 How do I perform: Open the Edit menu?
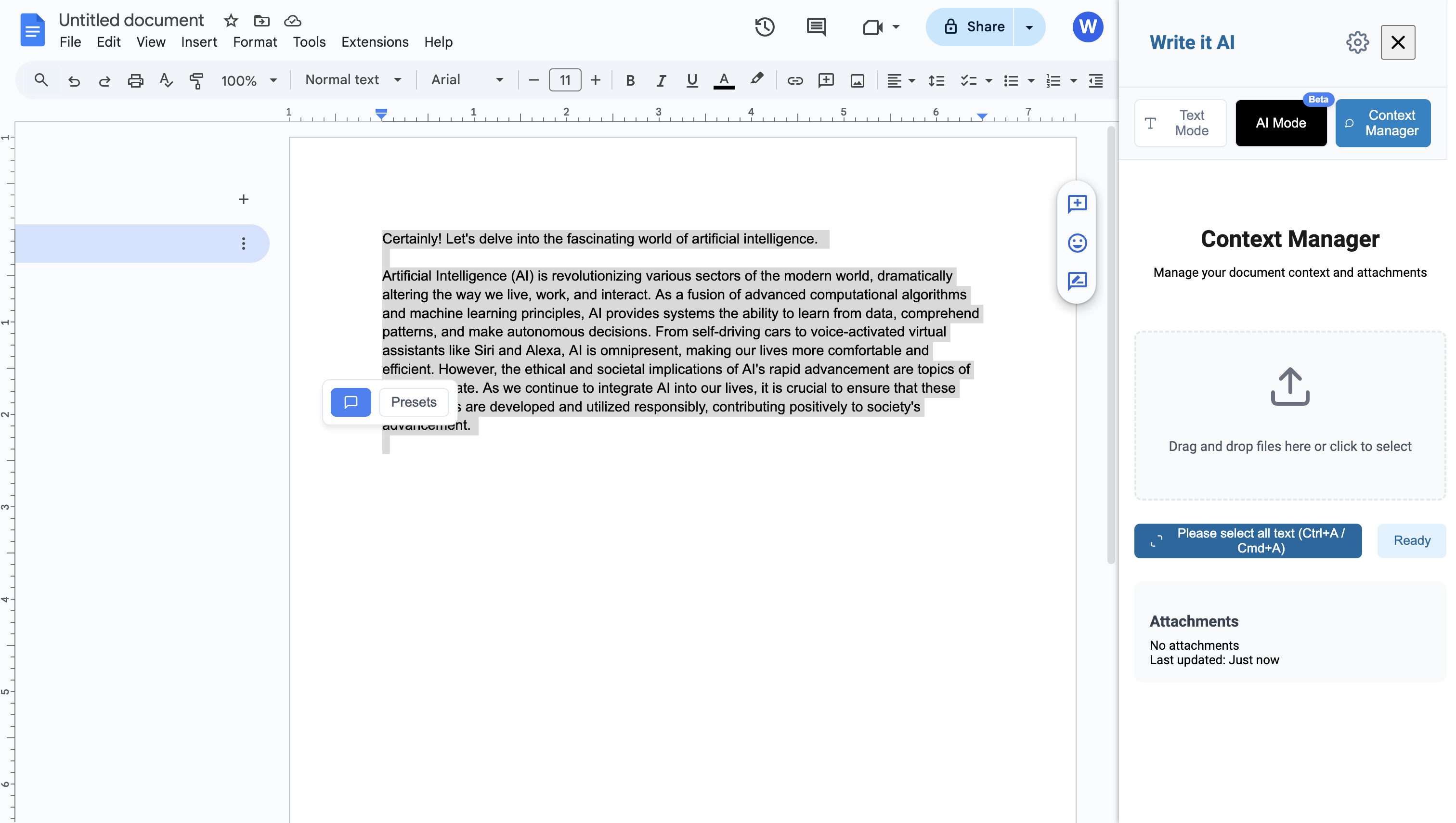click(108, 42)
